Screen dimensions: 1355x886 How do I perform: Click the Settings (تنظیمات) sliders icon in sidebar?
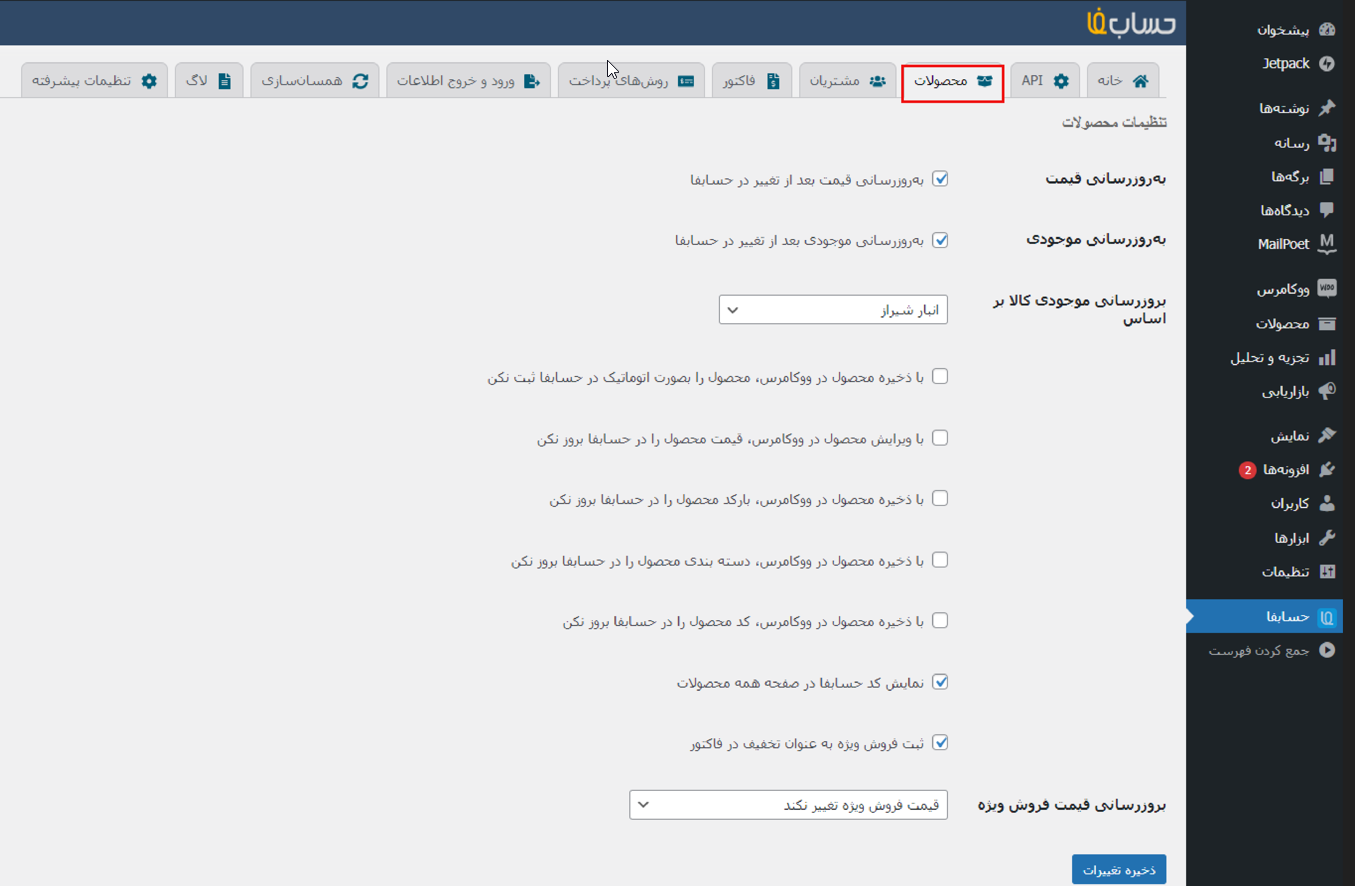click(x=1327, y=572)
